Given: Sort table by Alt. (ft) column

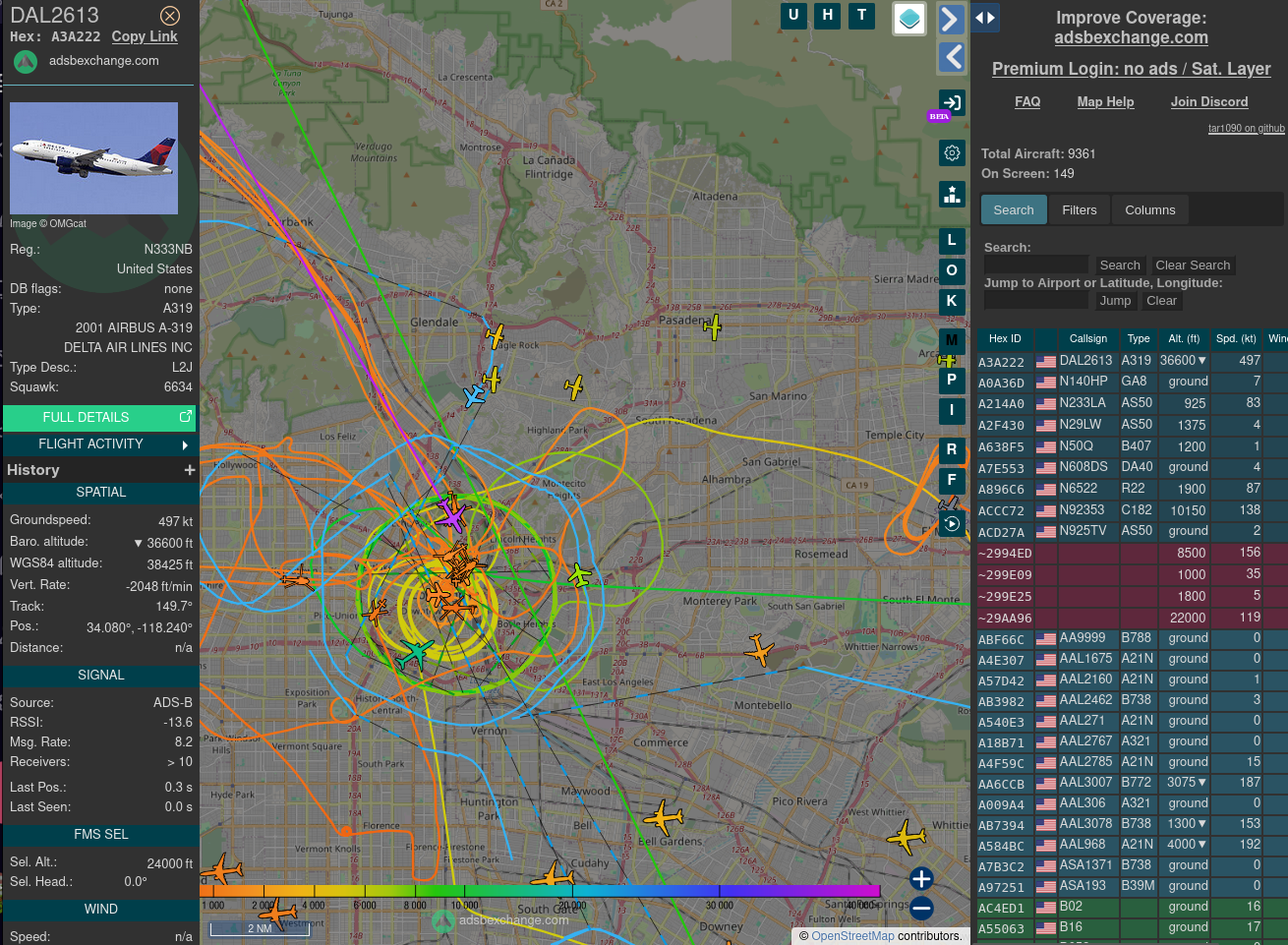Looking at the screenshot, I should tap(1184, 338).
